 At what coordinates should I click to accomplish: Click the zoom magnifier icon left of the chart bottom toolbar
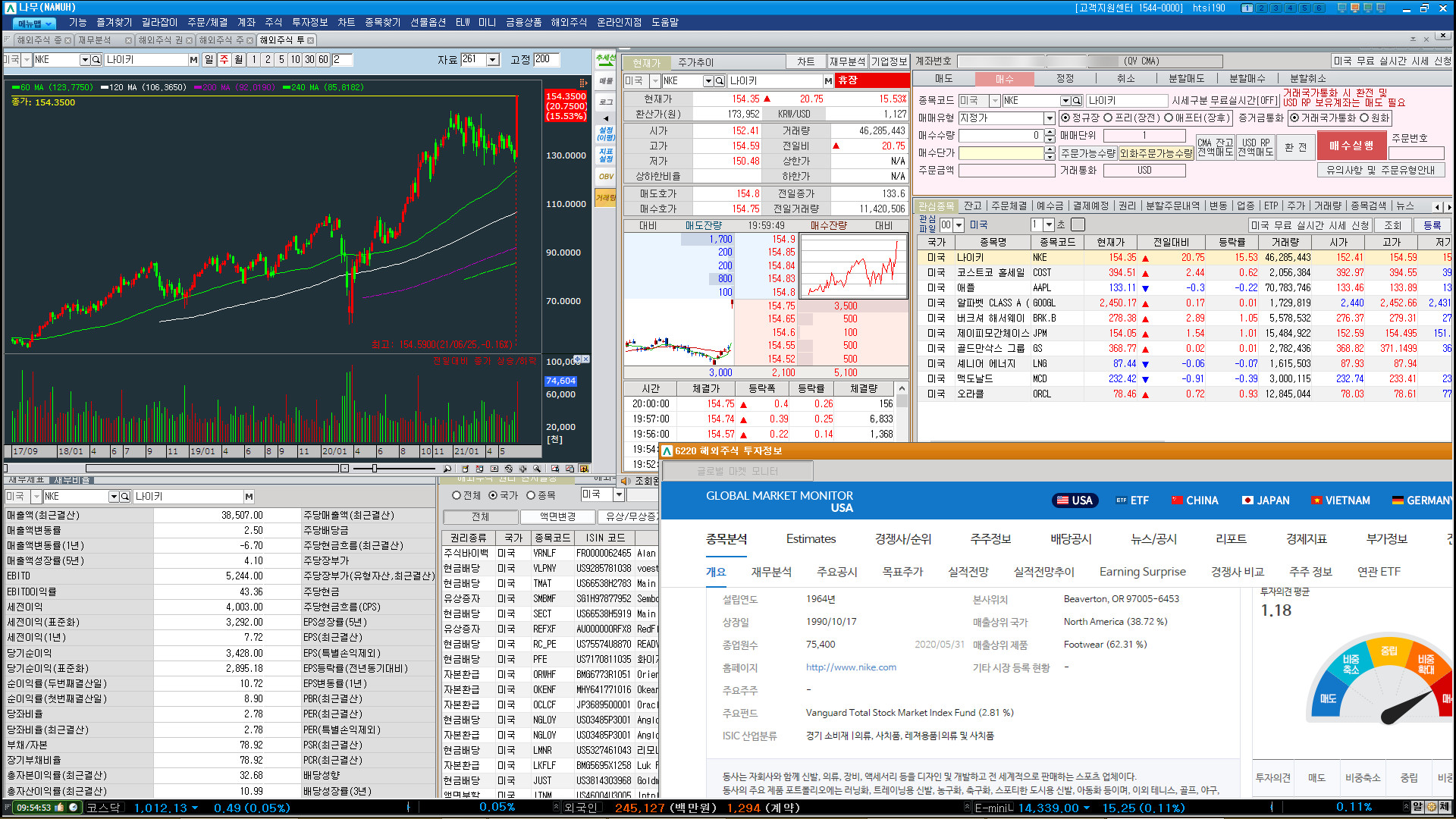(447, 469)
